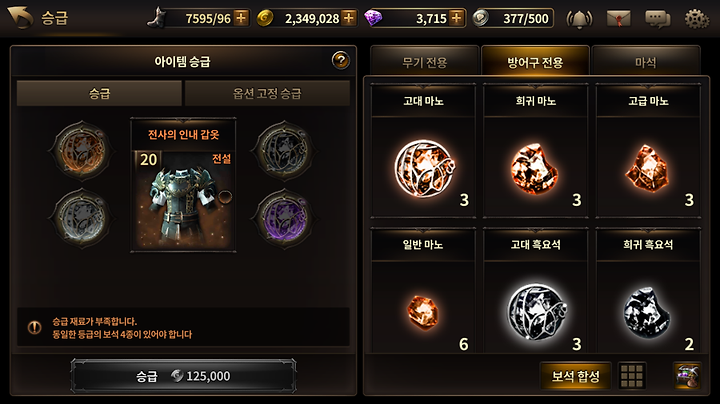This screenshot has height=404, width=720.
Task: Go back using the arrow icon
Action: pyautogui.click(x=21, y=17)
